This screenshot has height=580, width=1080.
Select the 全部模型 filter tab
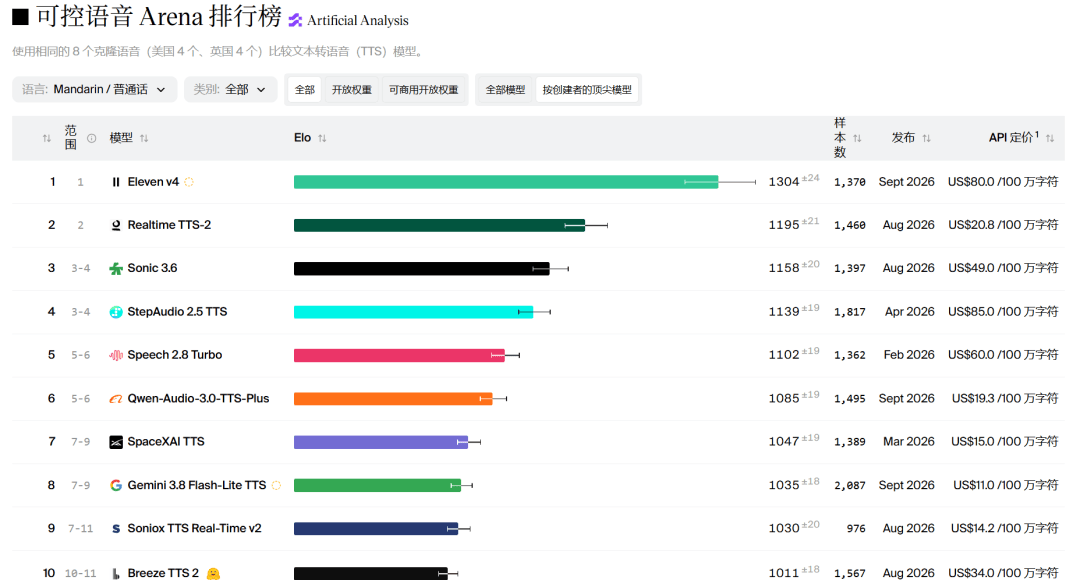(x=505, y=90)
